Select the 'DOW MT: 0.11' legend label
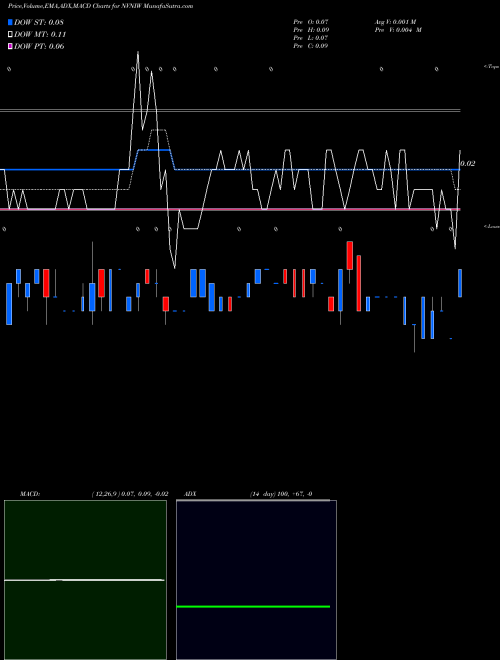 (x=40, y=35)
